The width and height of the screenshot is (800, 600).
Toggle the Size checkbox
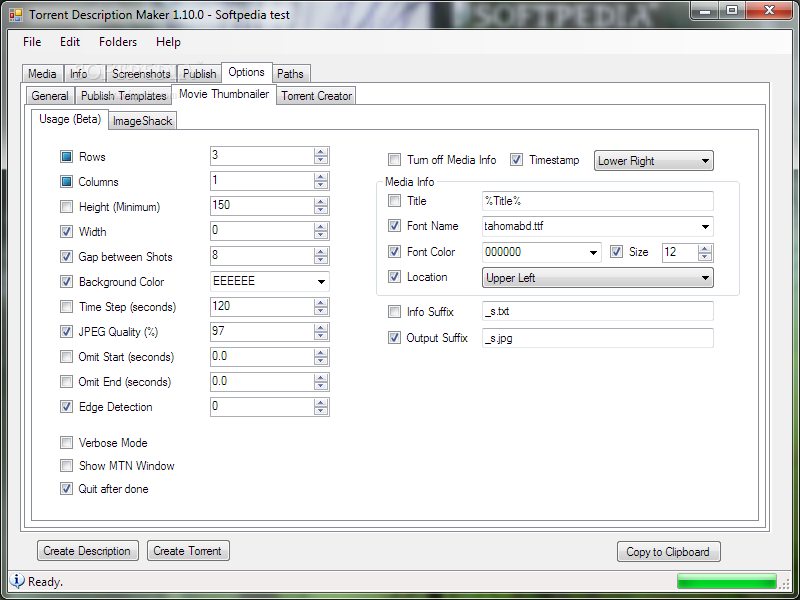[x=616, y=251]
